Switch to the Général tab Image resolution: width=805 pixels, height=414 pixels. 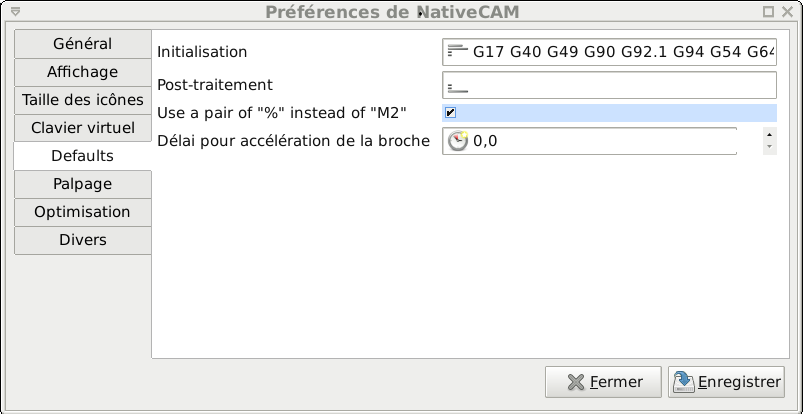click(x=83, y=44)
